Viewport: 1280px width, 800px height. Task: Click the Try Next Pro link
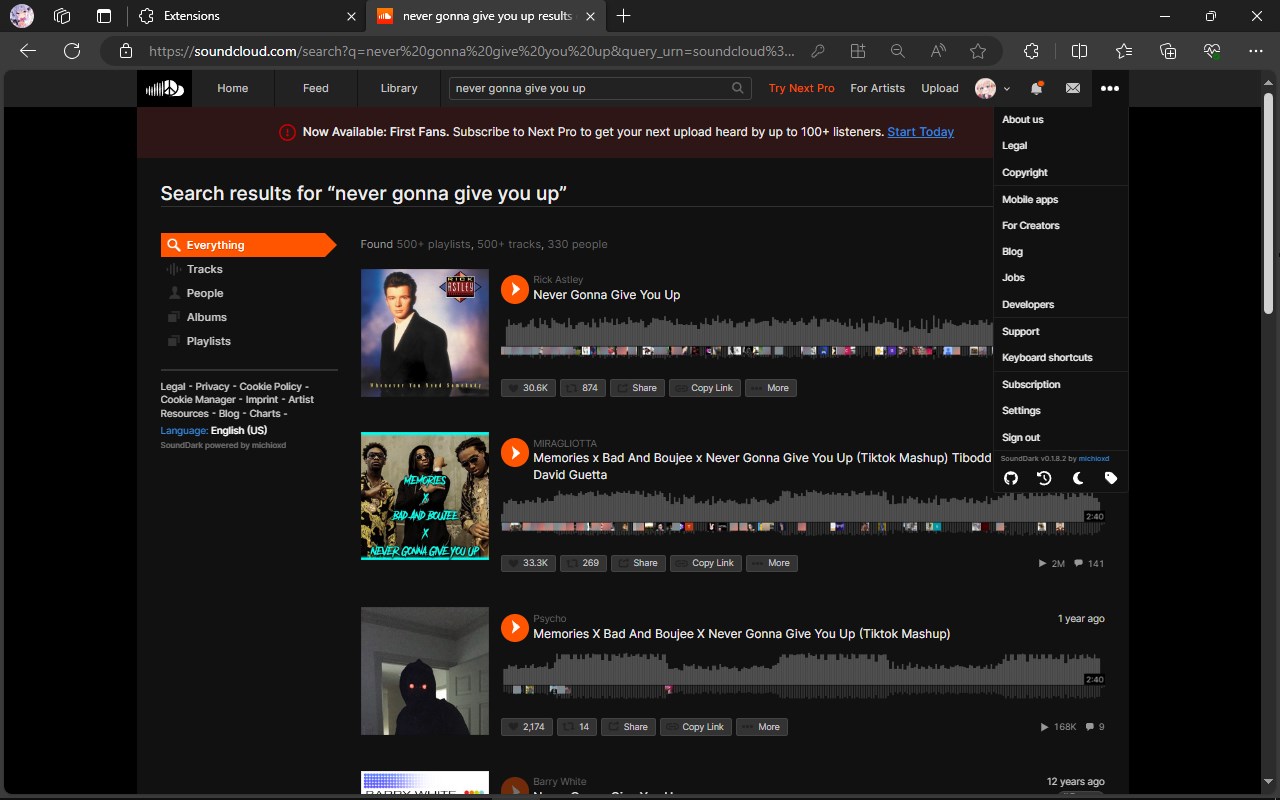click(801, 88)
